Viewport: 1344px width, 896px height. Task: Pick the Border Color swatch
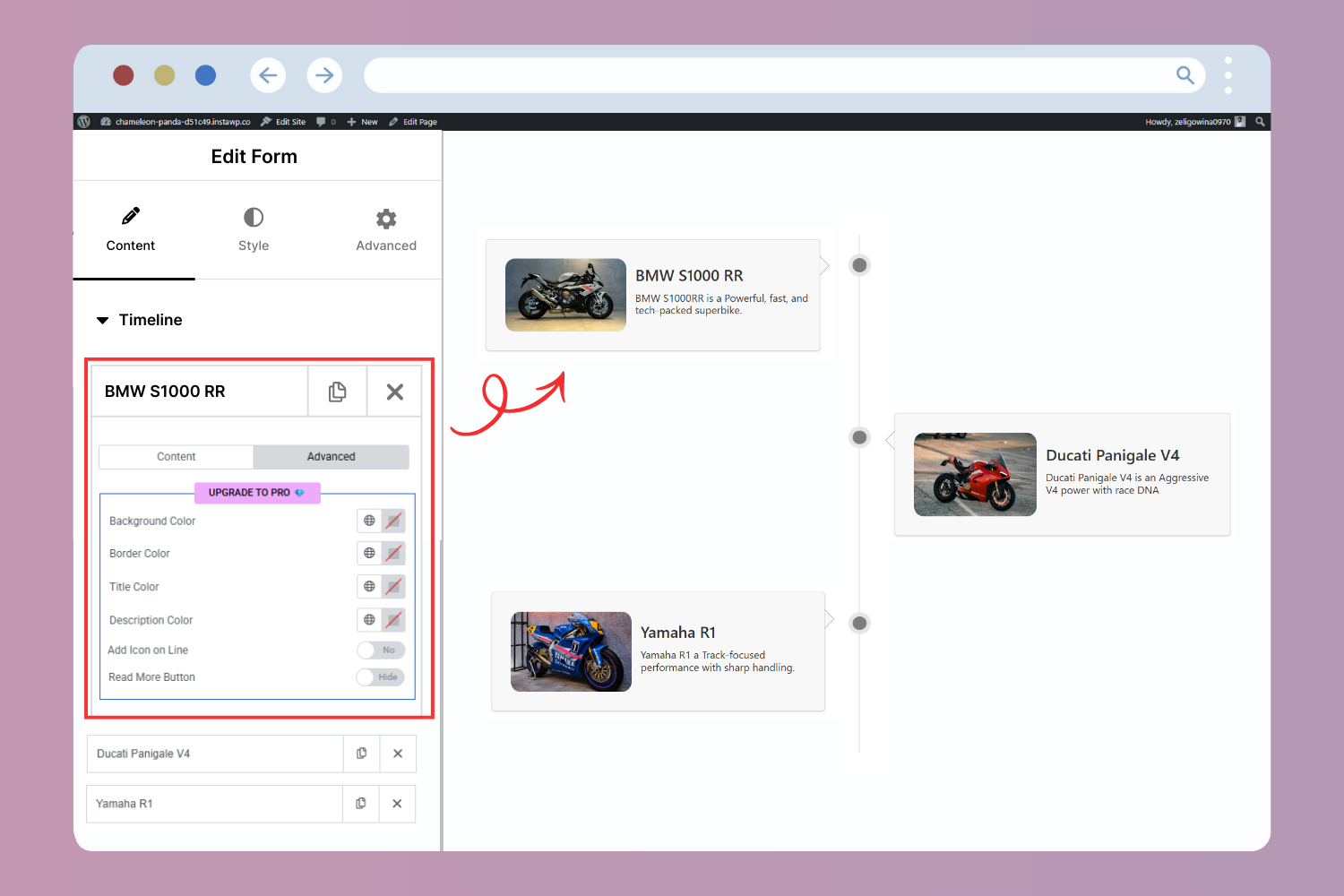pyautogui.click(x=393, y=553)
